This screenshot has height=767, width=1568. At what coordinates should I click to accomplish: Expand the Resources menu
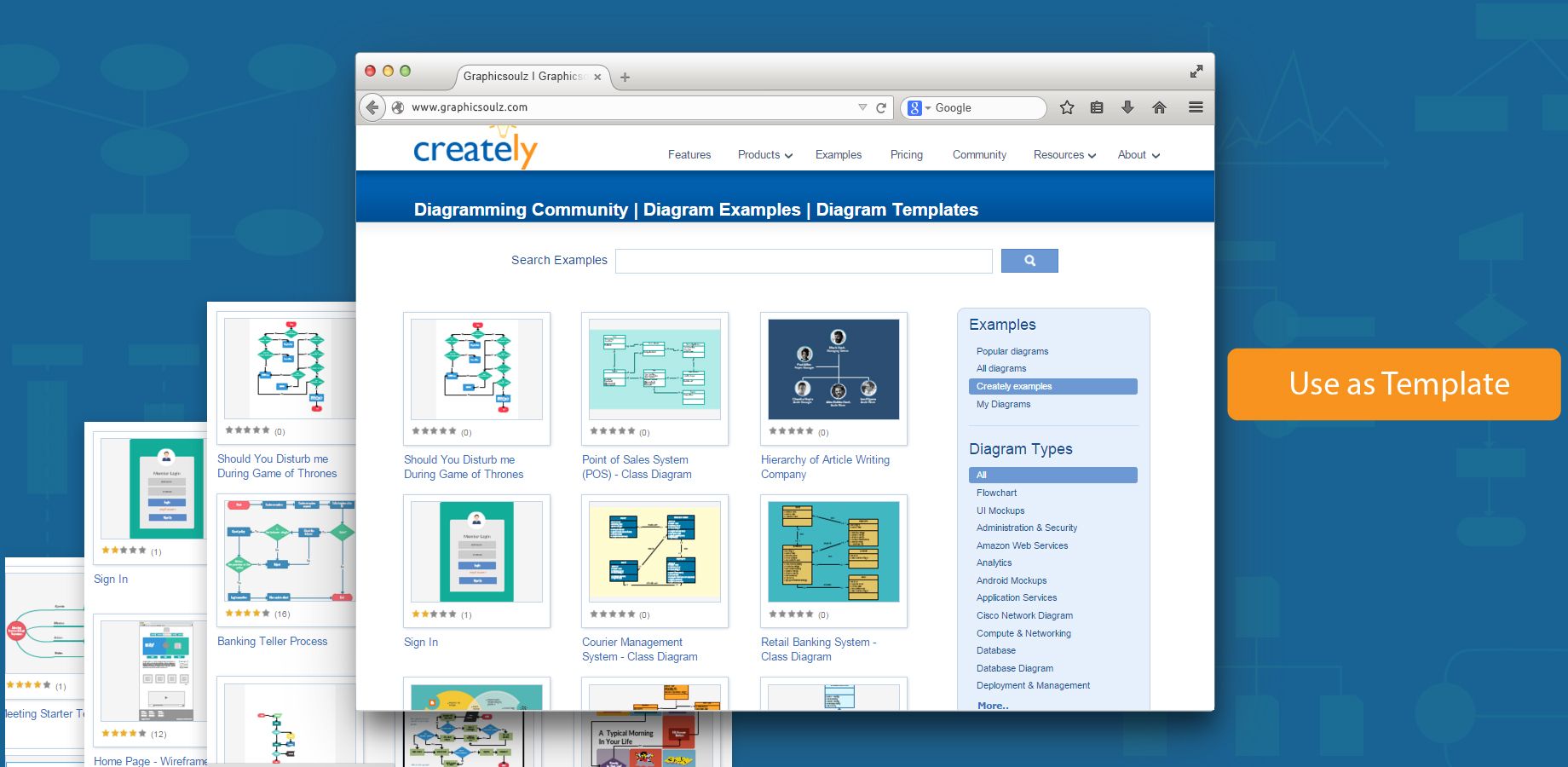coord(1064,155)
